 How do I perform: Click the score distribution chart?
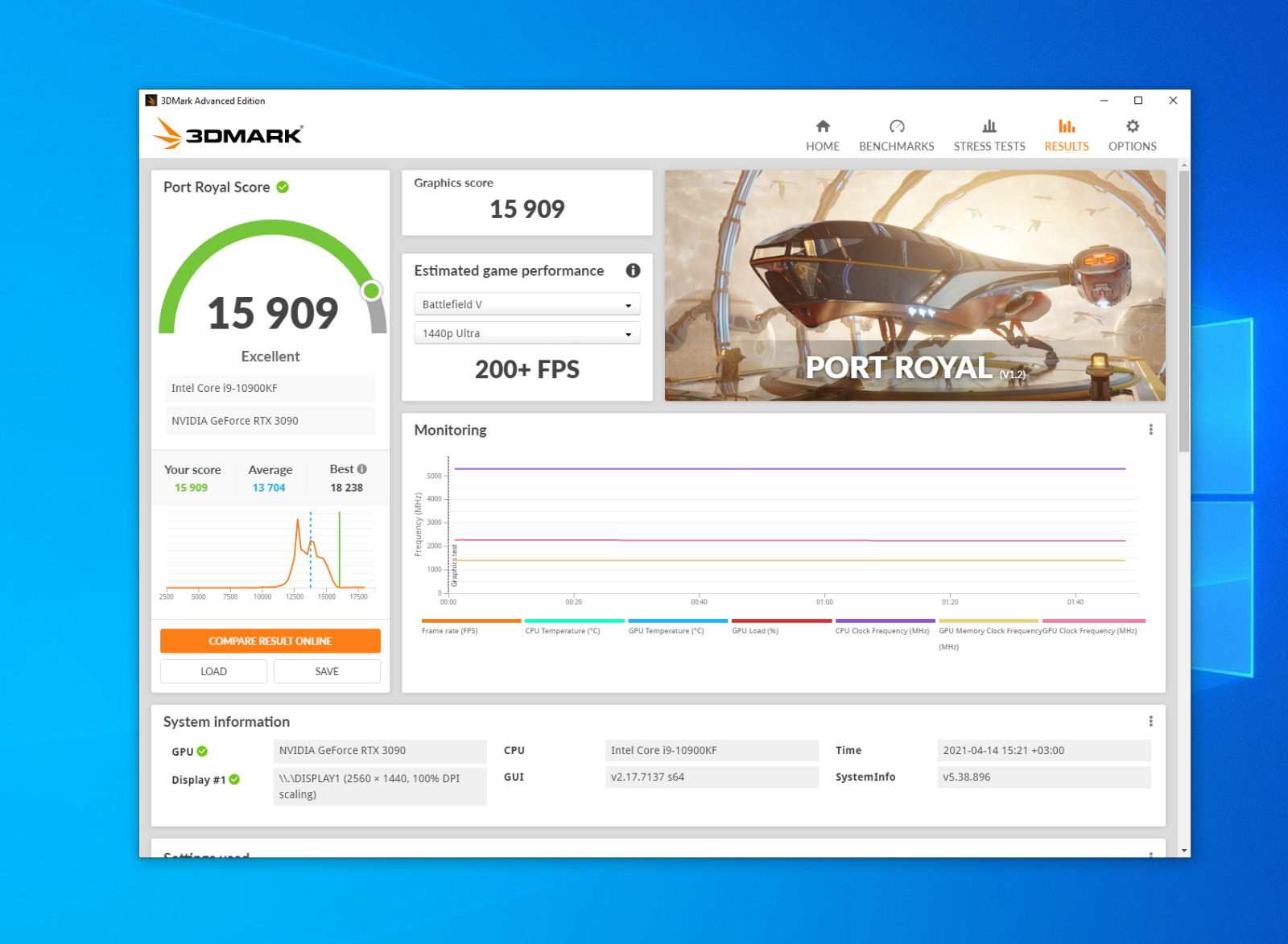point(270,555)
